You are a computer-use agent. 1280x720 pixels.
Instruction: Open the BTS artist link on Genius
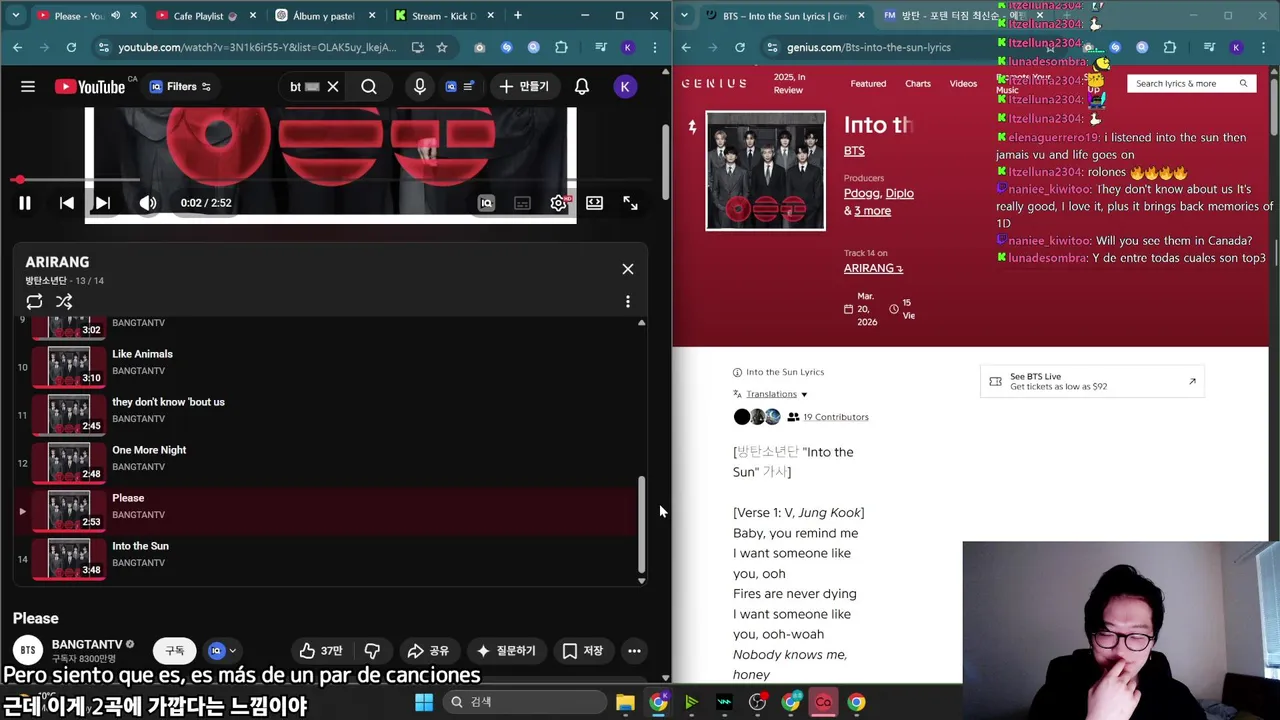(854, 151)
